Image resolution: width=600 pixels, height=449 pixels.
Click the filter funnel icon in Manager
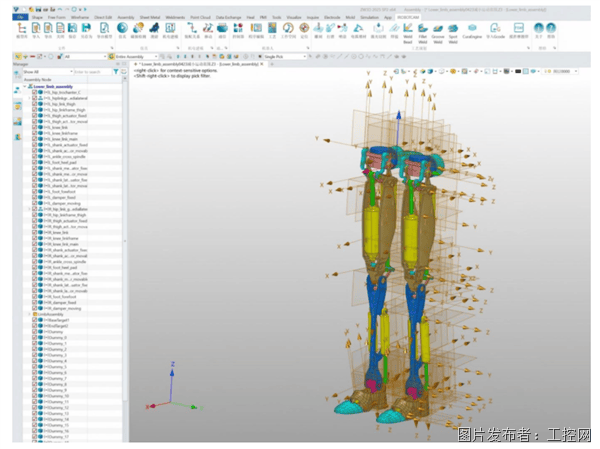coord(116,72)
